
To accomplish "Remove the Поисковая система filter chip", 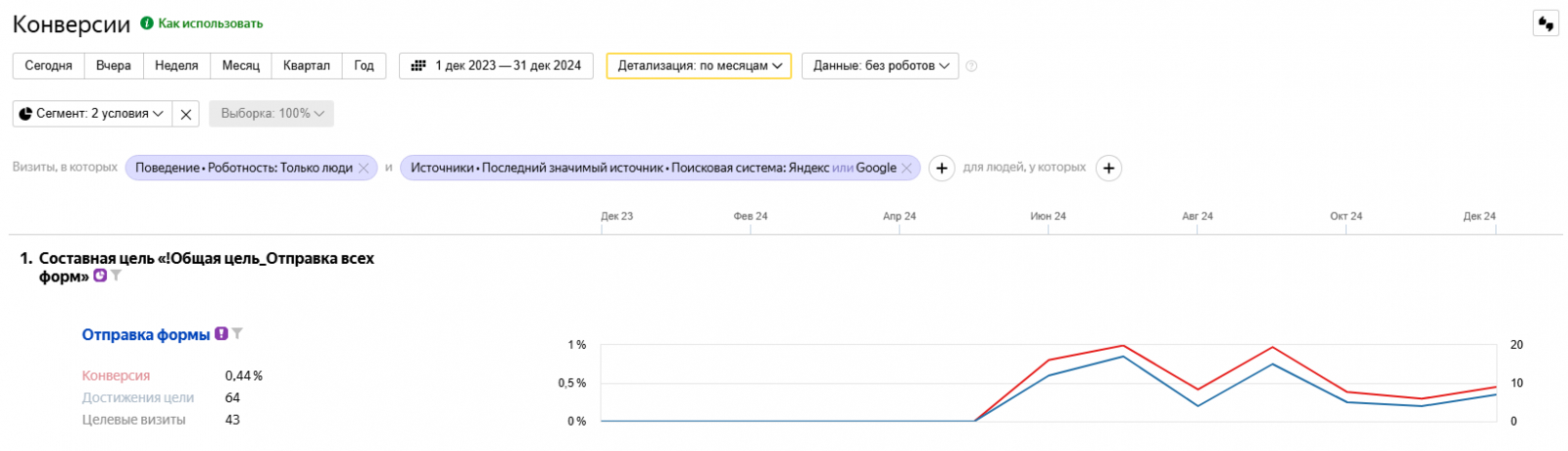I will (x=906, y=169).
